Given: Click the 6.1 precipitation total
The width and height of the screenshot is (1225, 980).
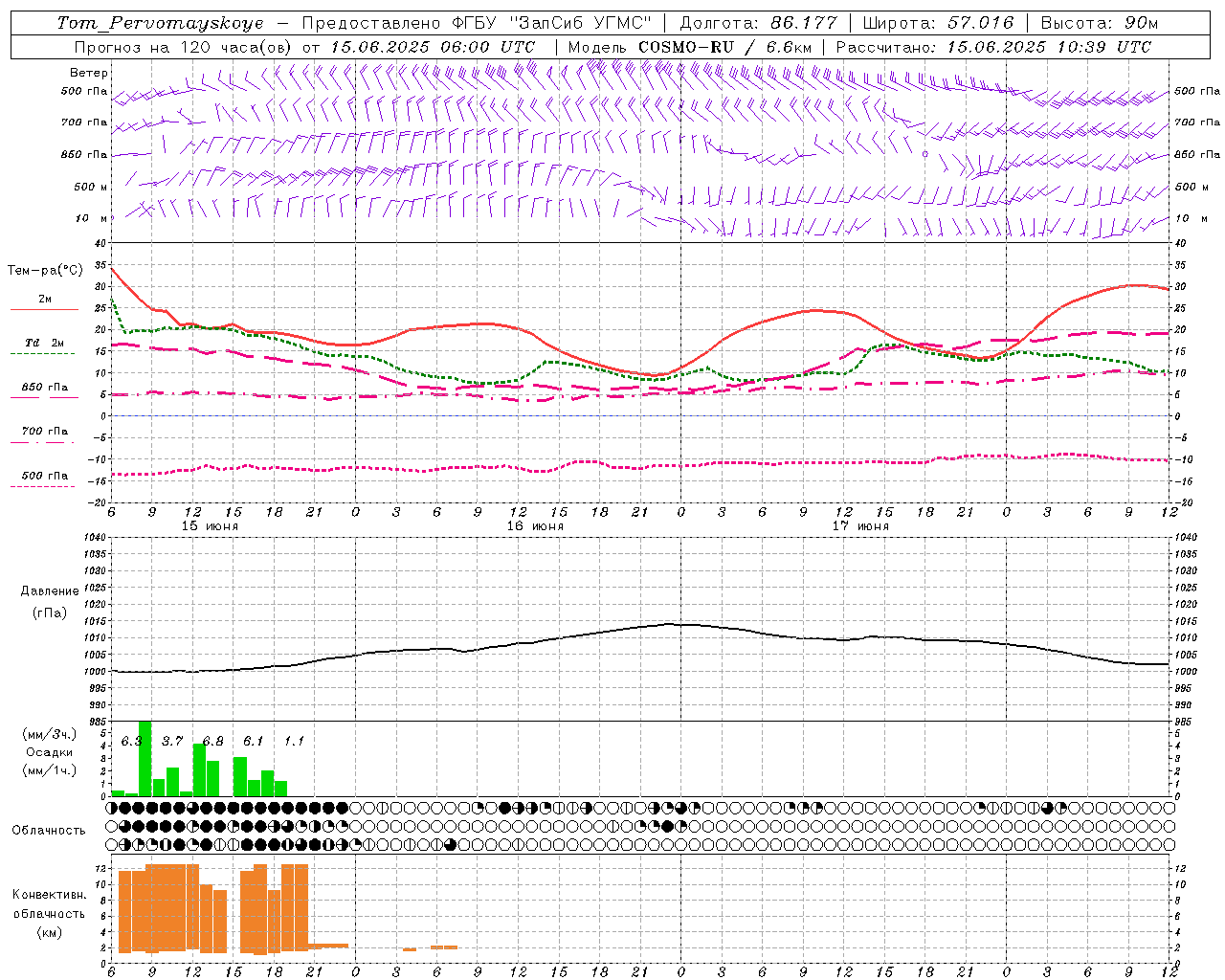Looking at the screenshot, I should click(x=253, y=742).
